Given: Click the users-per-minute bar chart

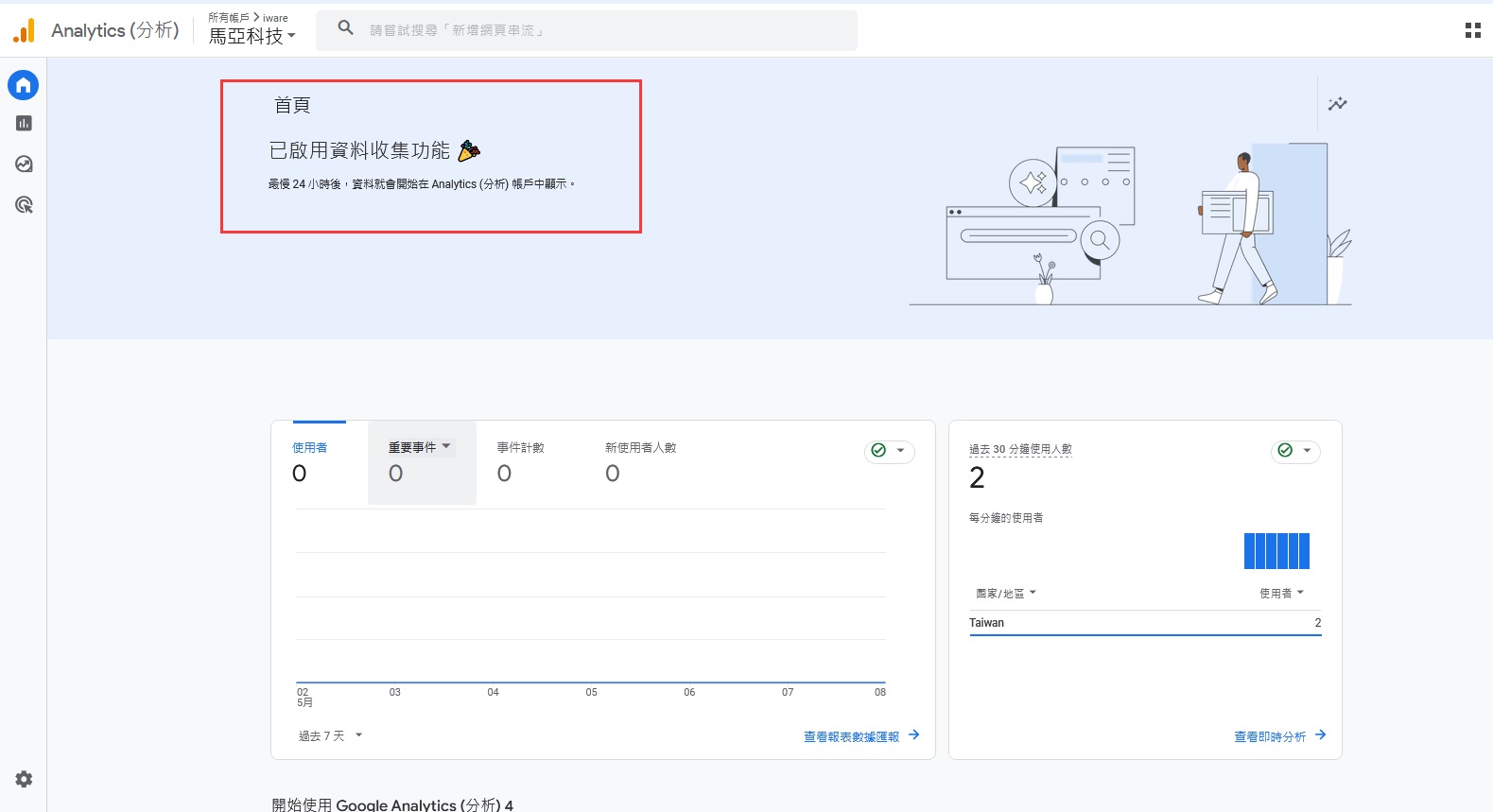Looking at the screenshot, I should (1276, 551).
